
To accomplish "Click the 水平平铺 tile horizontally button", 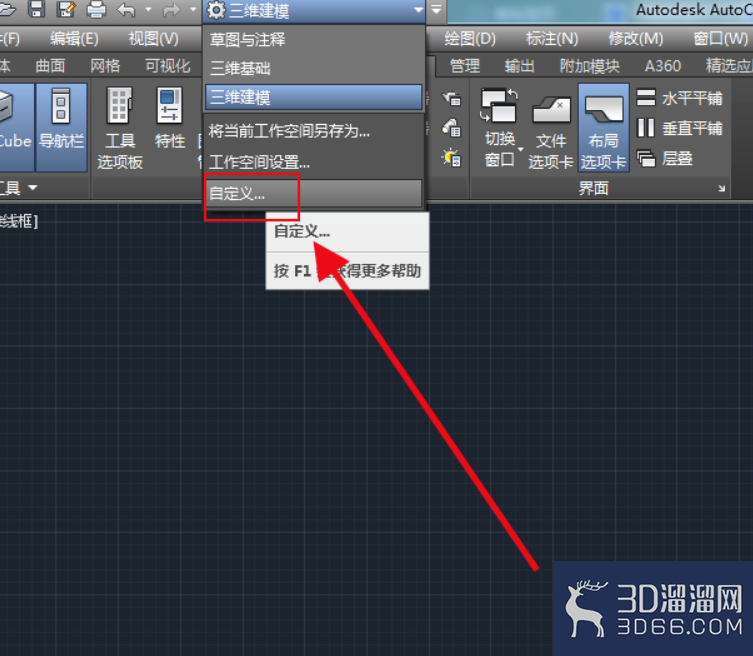I will [680, 98].
